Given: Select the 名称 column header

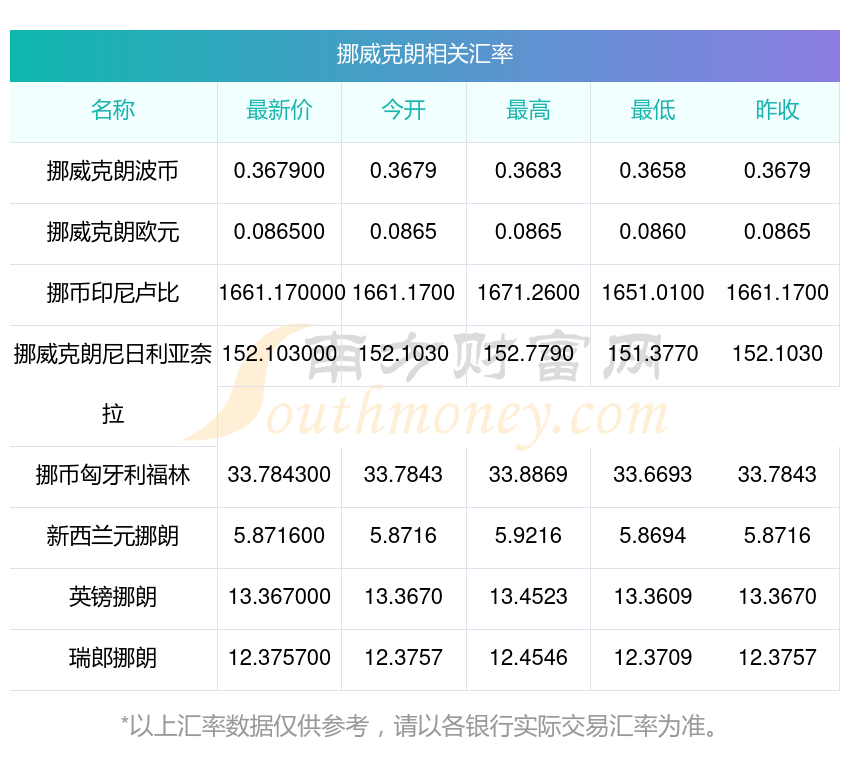Looking at the screenshot, I should (x=113, y=110).
